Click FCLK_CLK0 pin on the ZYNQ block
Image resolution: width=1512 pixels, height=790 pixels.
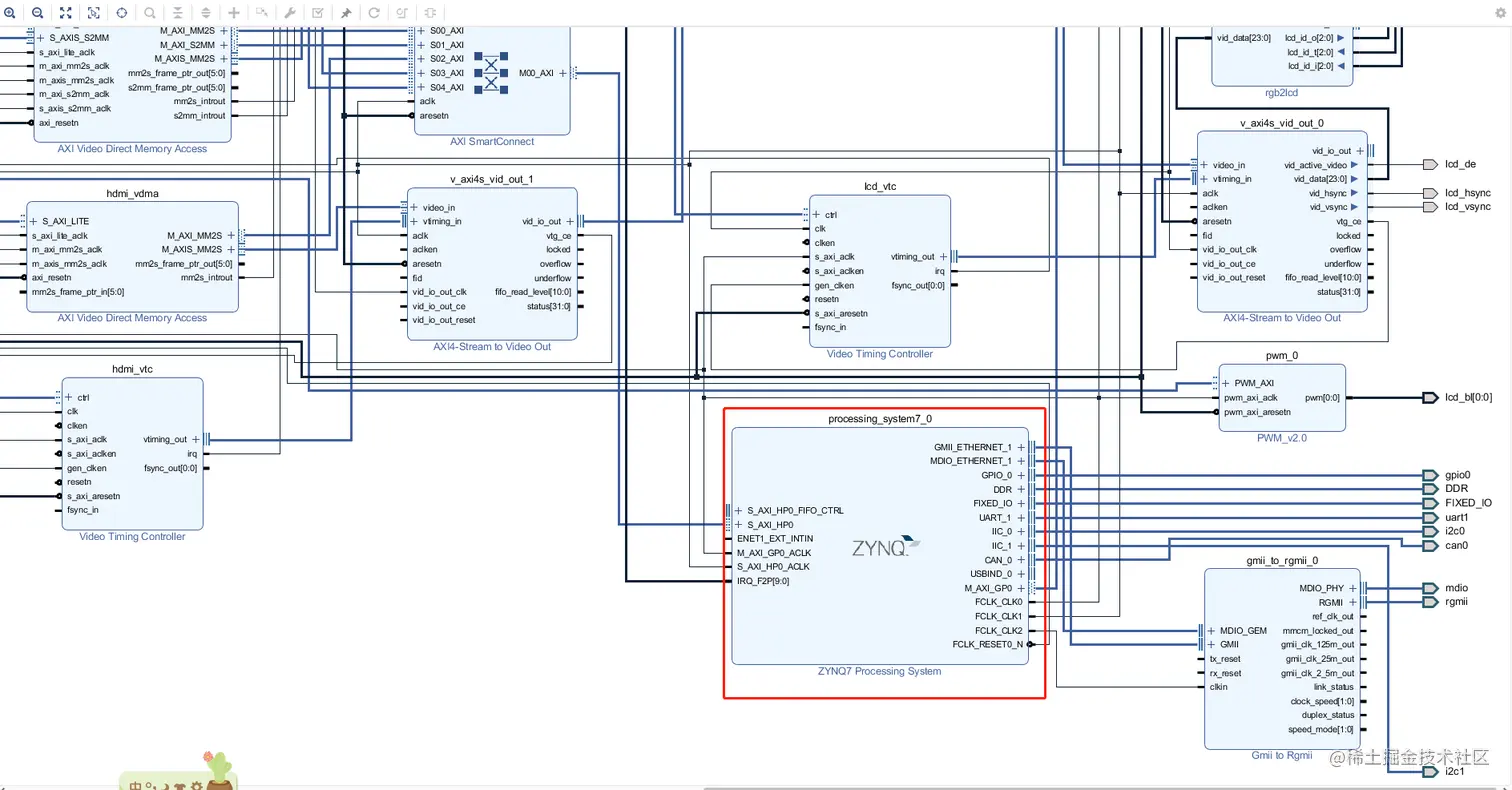click(999, 602)
